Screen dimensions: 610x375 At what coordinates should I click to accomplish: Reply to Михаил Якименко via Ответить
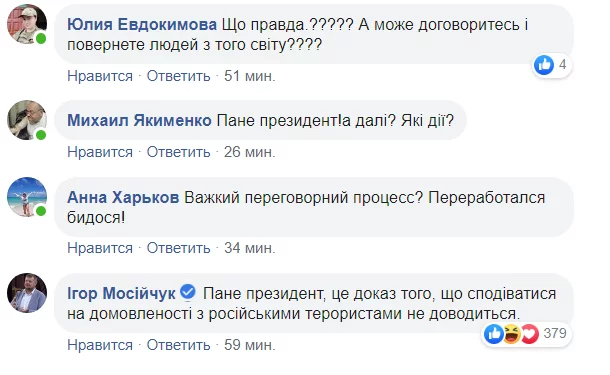click(x=179, y=152)
